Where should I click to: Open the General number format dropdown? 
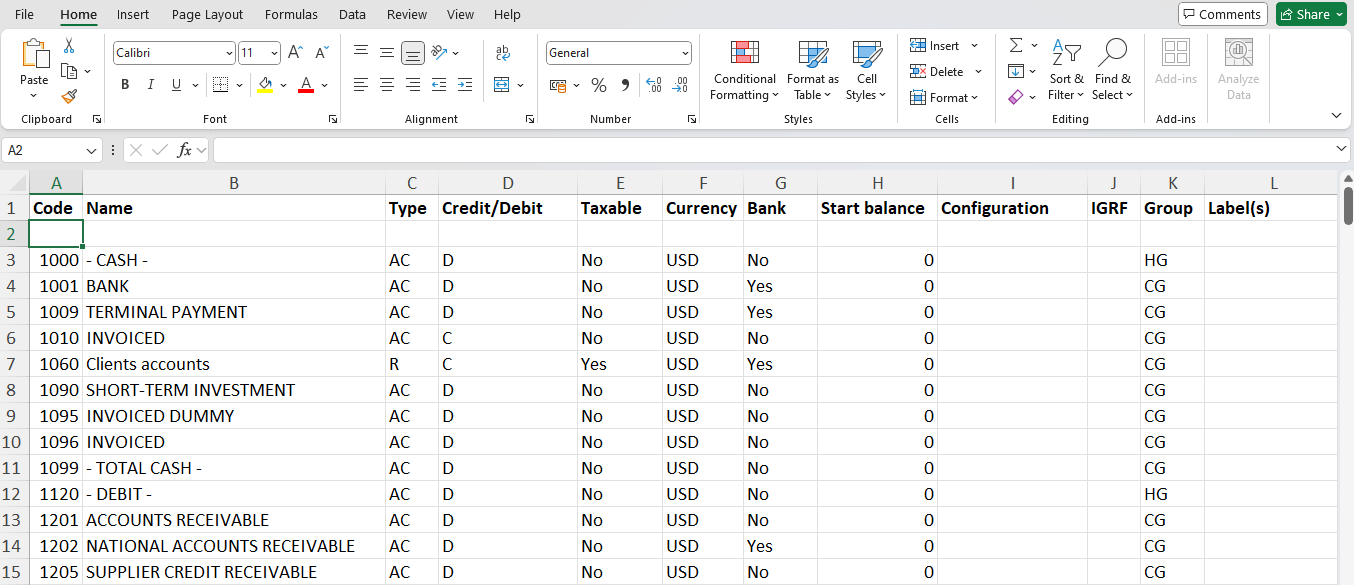(x=685, y=53)
